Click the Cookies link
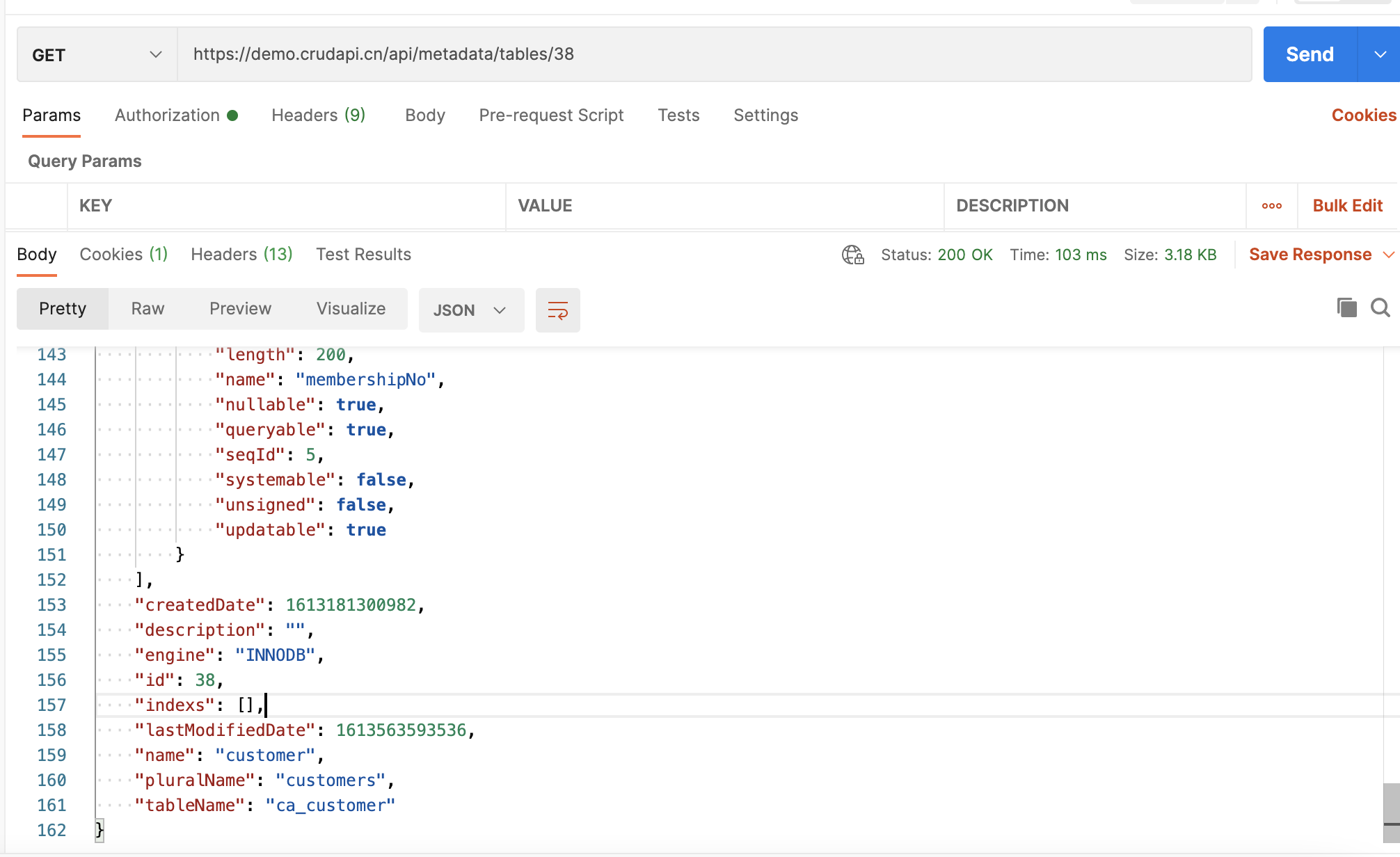Image resolution: width=1400 pixels, height=857 pixels. pos(1363,115)
